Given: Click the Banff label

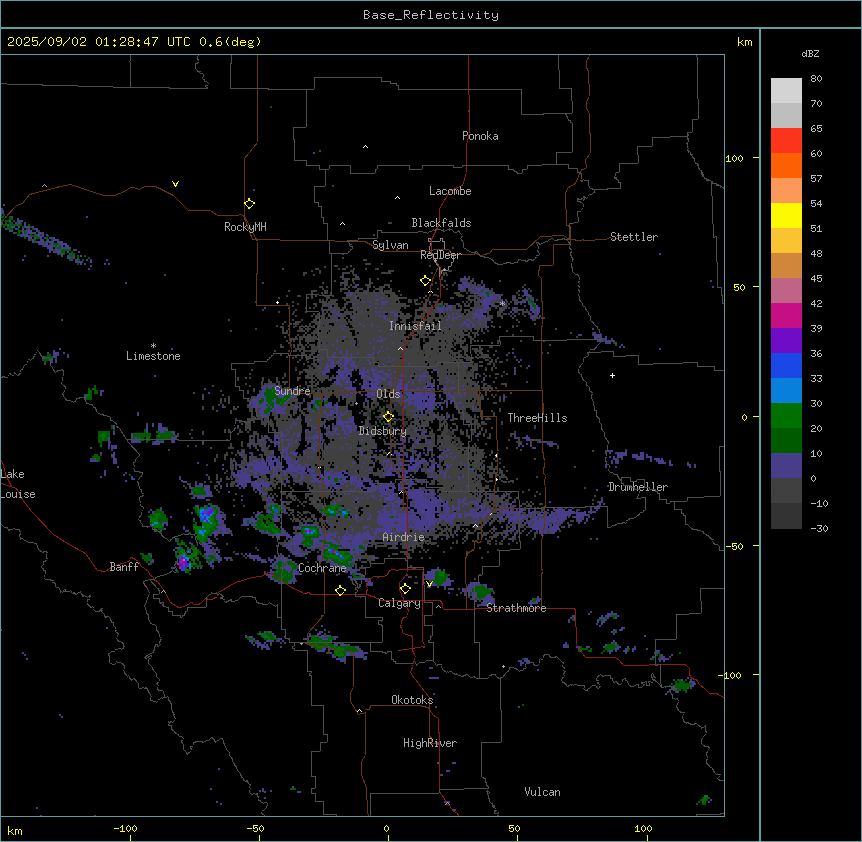Looking at the screenshot, I should 124,567.
